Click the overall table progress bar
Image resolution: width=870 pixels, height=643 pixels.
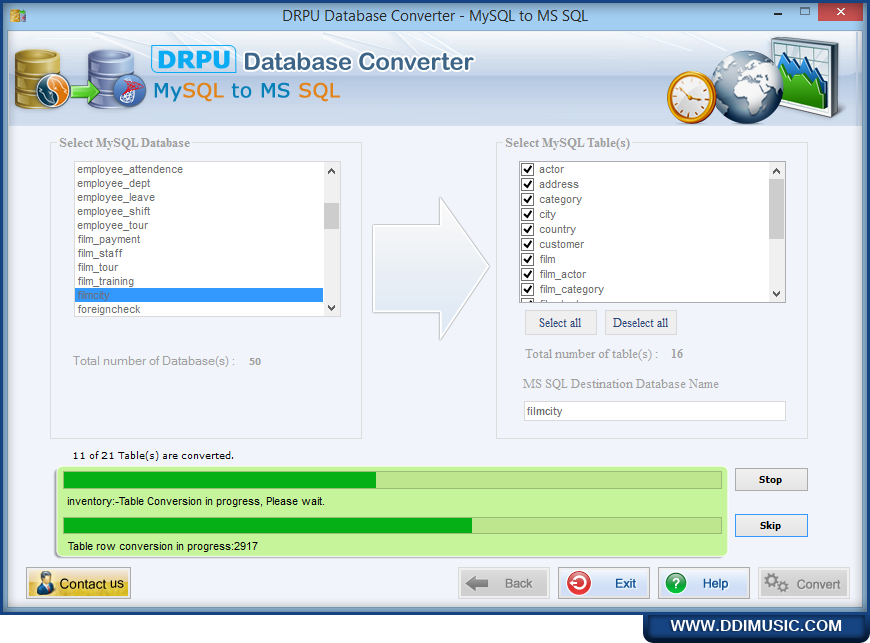pos(392,480)
